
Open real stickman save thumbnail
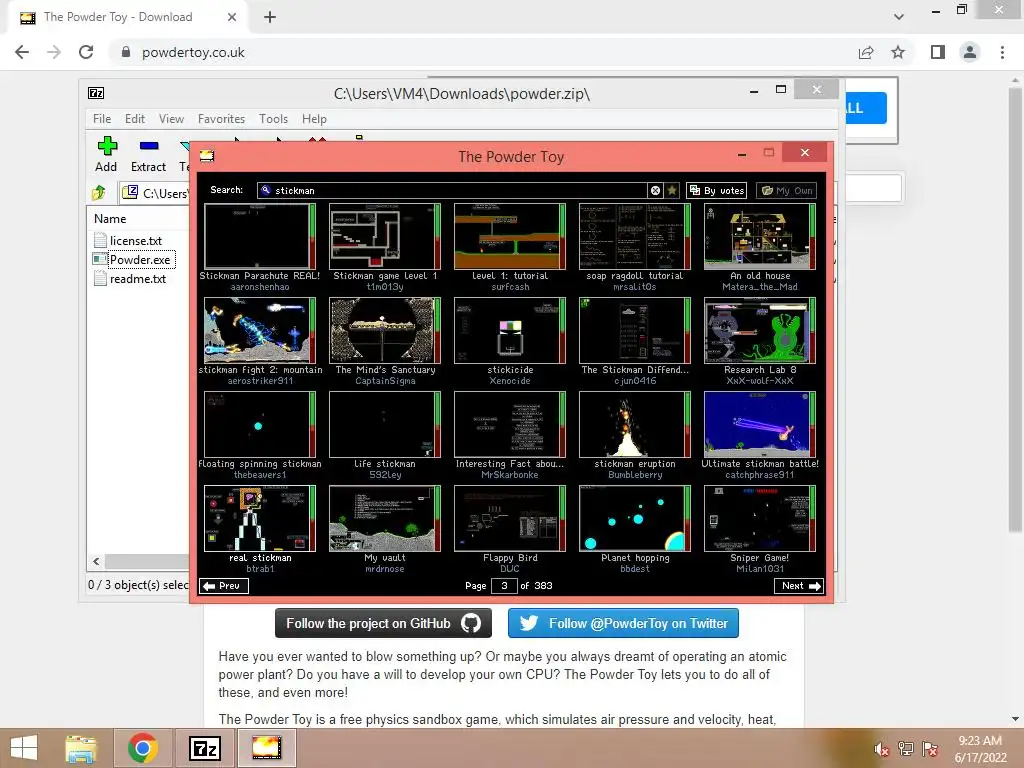pyautogui.click(x=259, y=519)
